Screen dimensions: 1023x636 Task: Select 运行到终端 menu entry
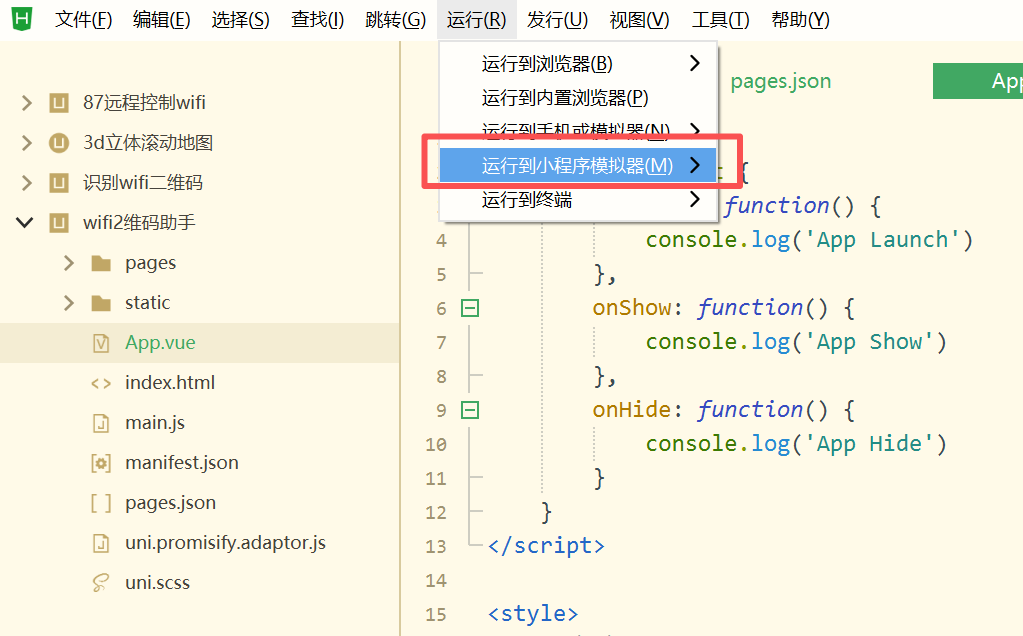[578, 200]
